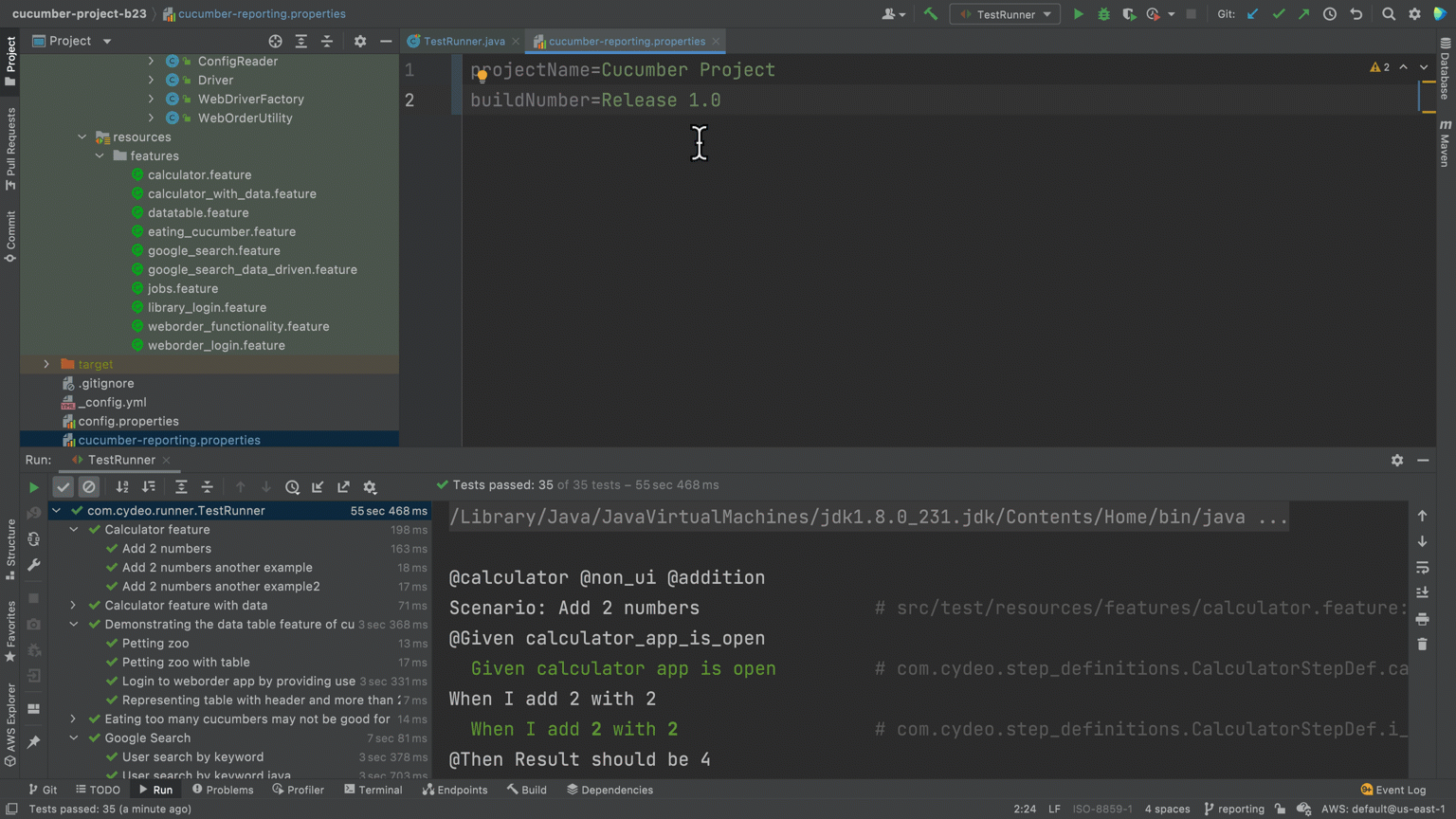This screenshot has height=819, width=1456.
Task: Open Project panel options gear
Action: (360, 41)
